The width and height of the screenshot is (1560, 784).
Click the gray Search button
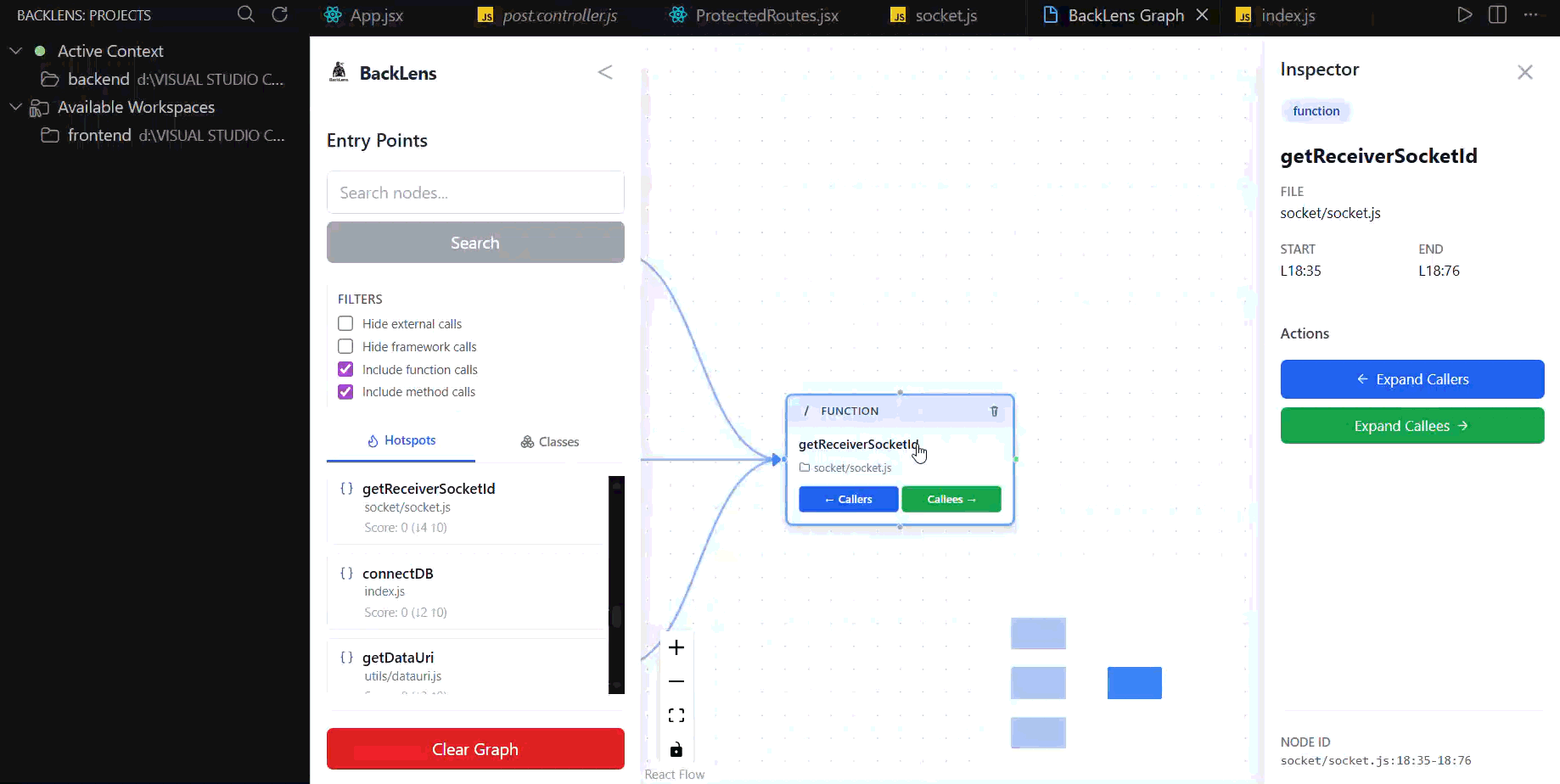(475, 243)
